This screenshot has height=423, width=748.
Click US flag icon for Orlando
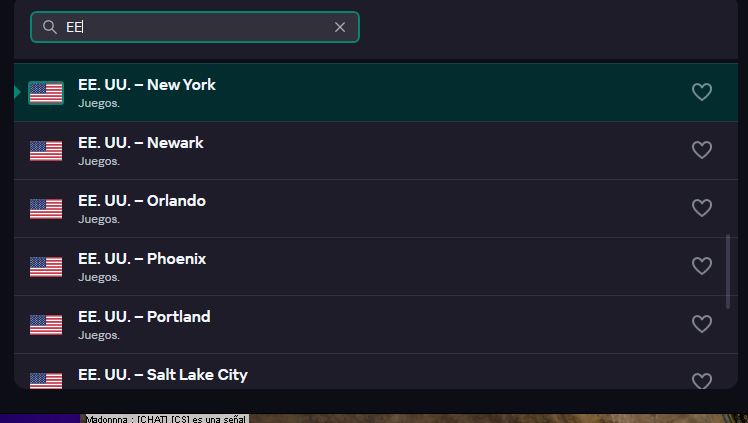pyautogui.click(x=46, y=209)
